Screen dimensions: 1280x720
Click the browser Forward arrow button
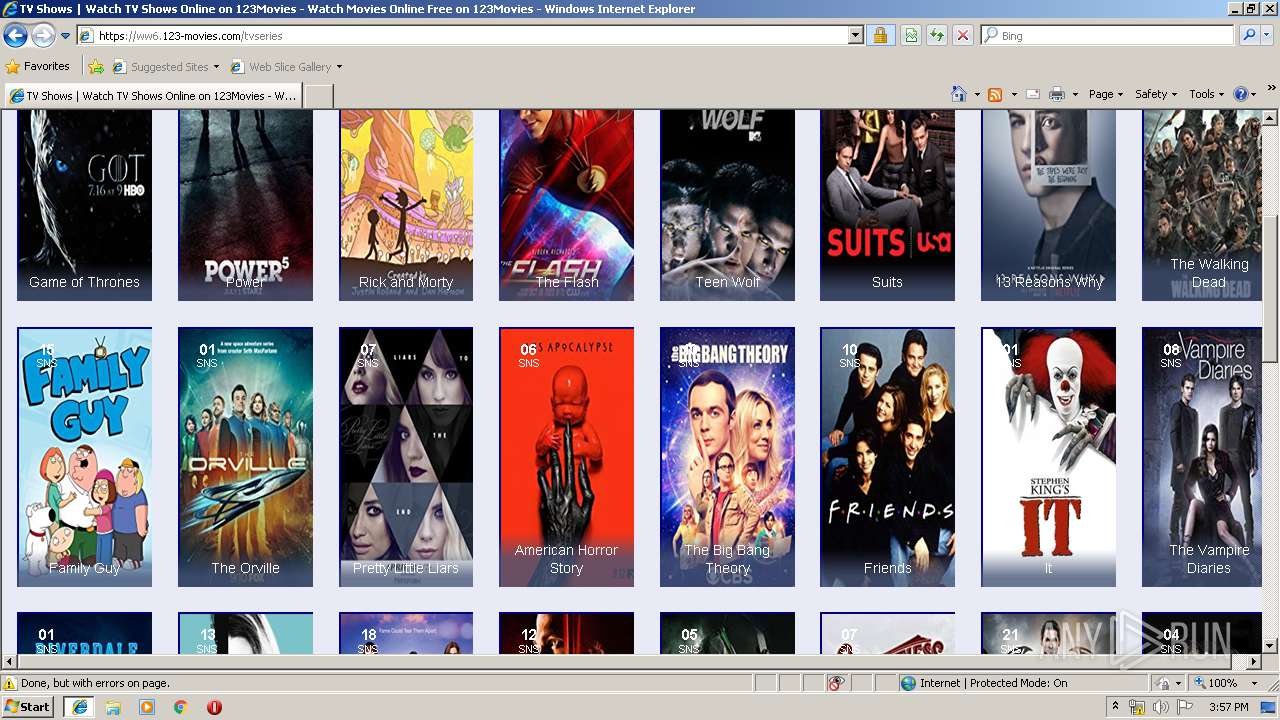click(x=43, y=36)
